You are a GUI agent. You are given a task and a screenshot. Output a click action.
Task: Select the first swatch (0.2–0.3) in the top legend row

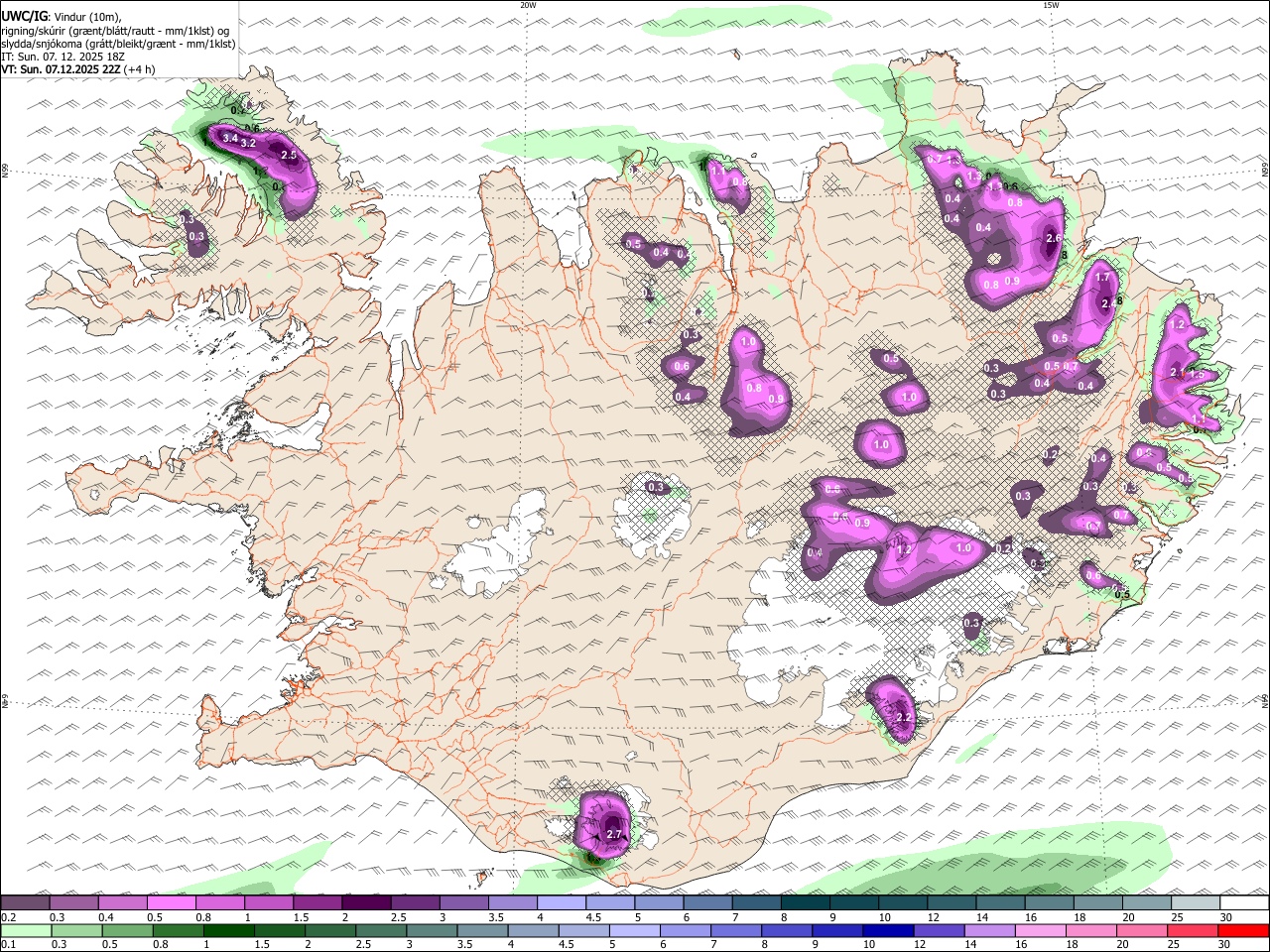coord(25,902)
